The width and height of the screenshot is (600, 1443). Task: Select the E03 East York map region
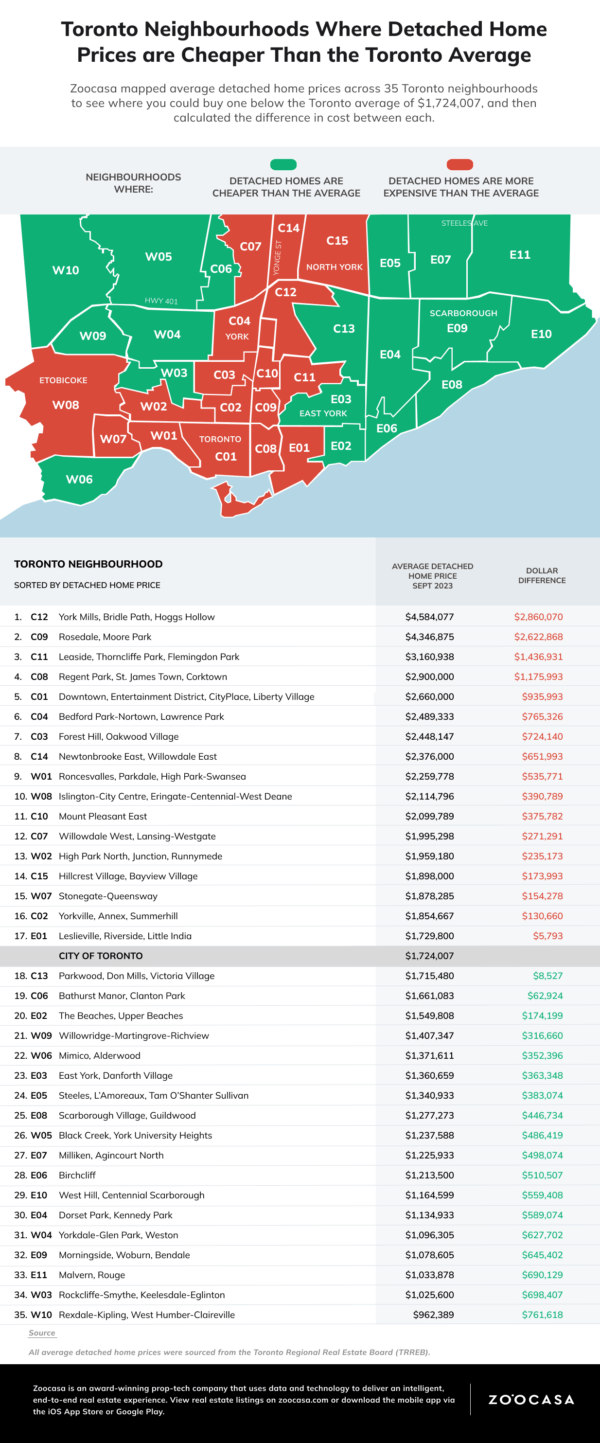click(x=340, y=399)
